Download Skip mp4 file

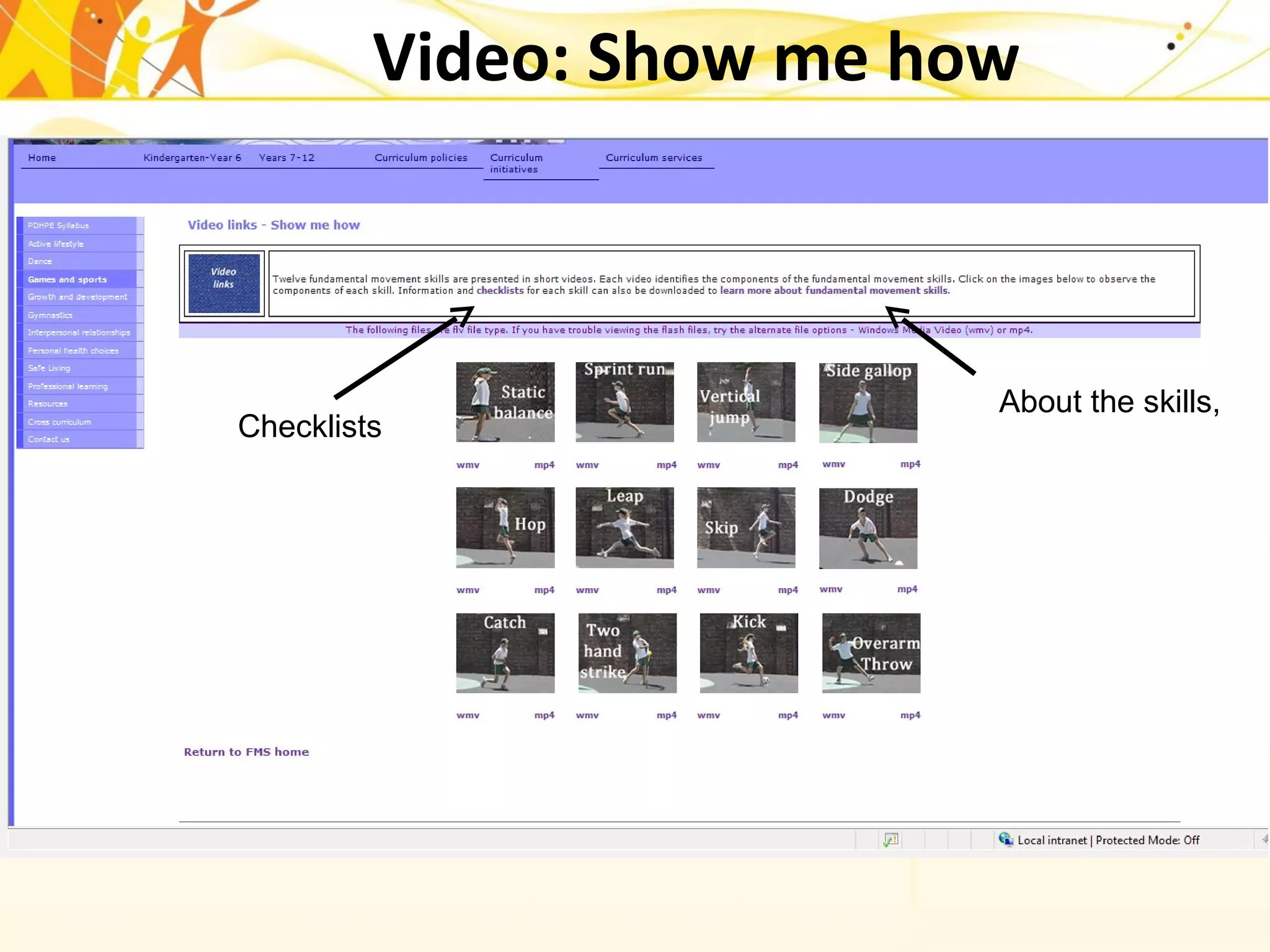788,590
